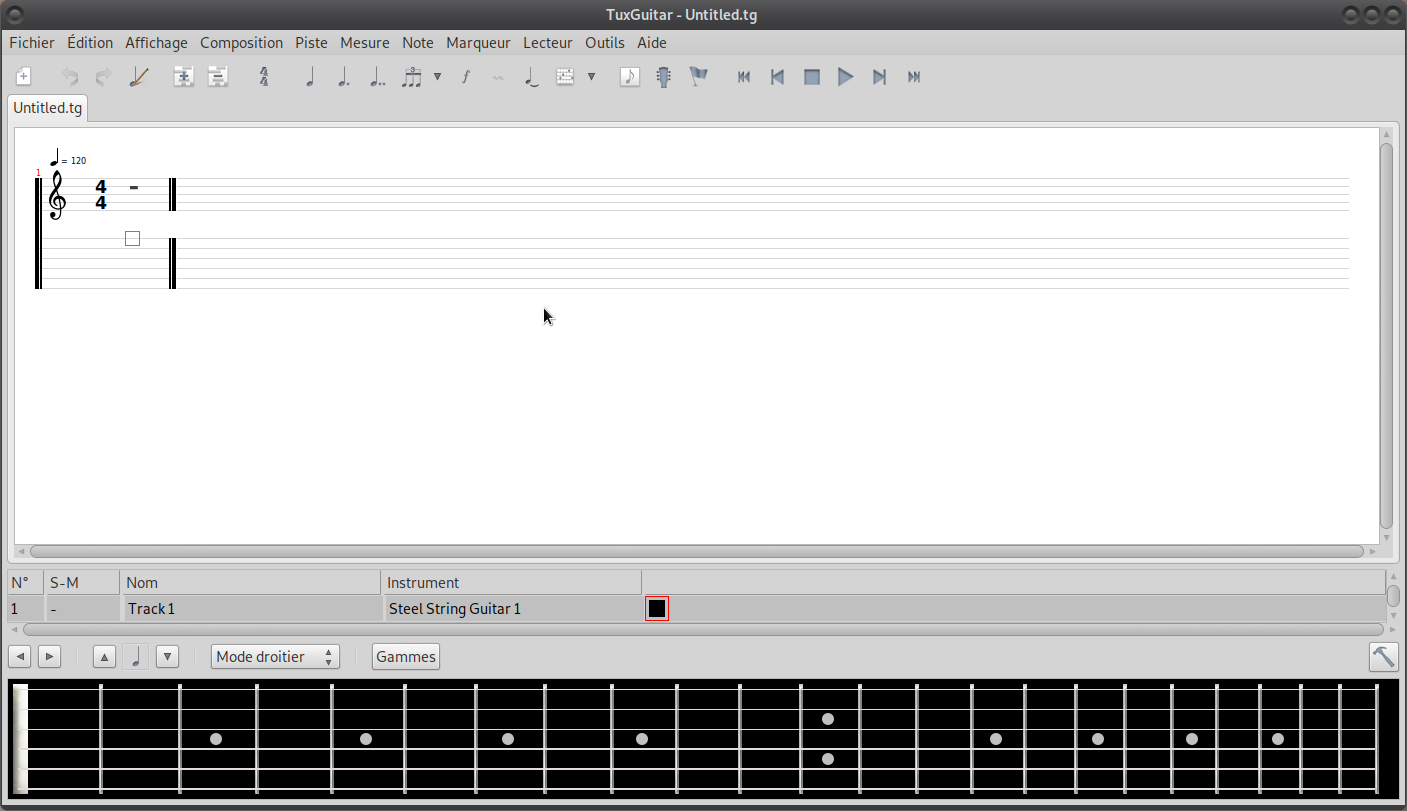Select the double-dotted note icon
Screen dimensions: 1407x811
[377, 77]
